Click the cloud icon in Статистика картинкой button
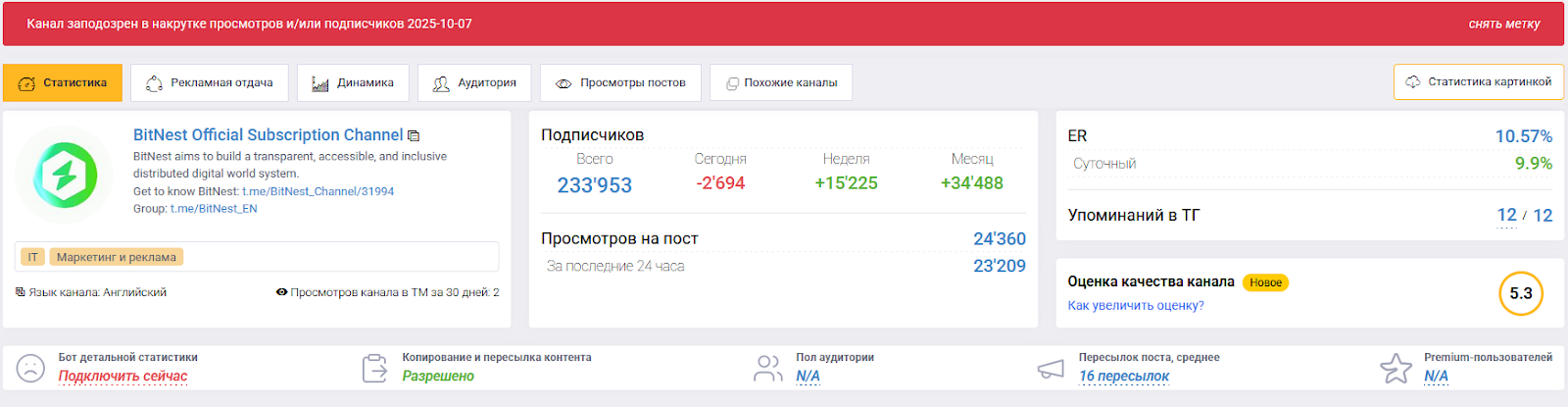This screenshot has width=1568, height=407. (x=1412, y=82)
